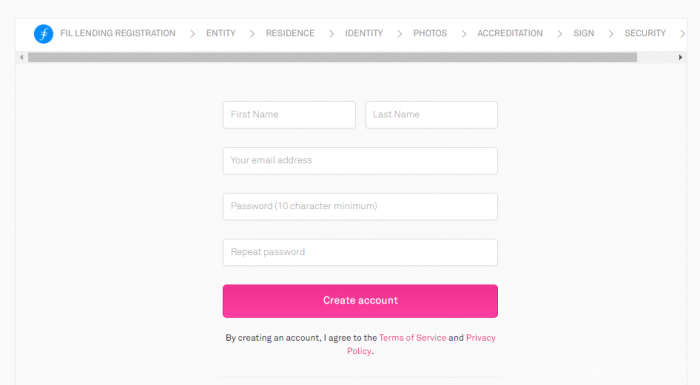Click the right scrollbar arrow
700x385 pixels.
[x=680, y=57]
